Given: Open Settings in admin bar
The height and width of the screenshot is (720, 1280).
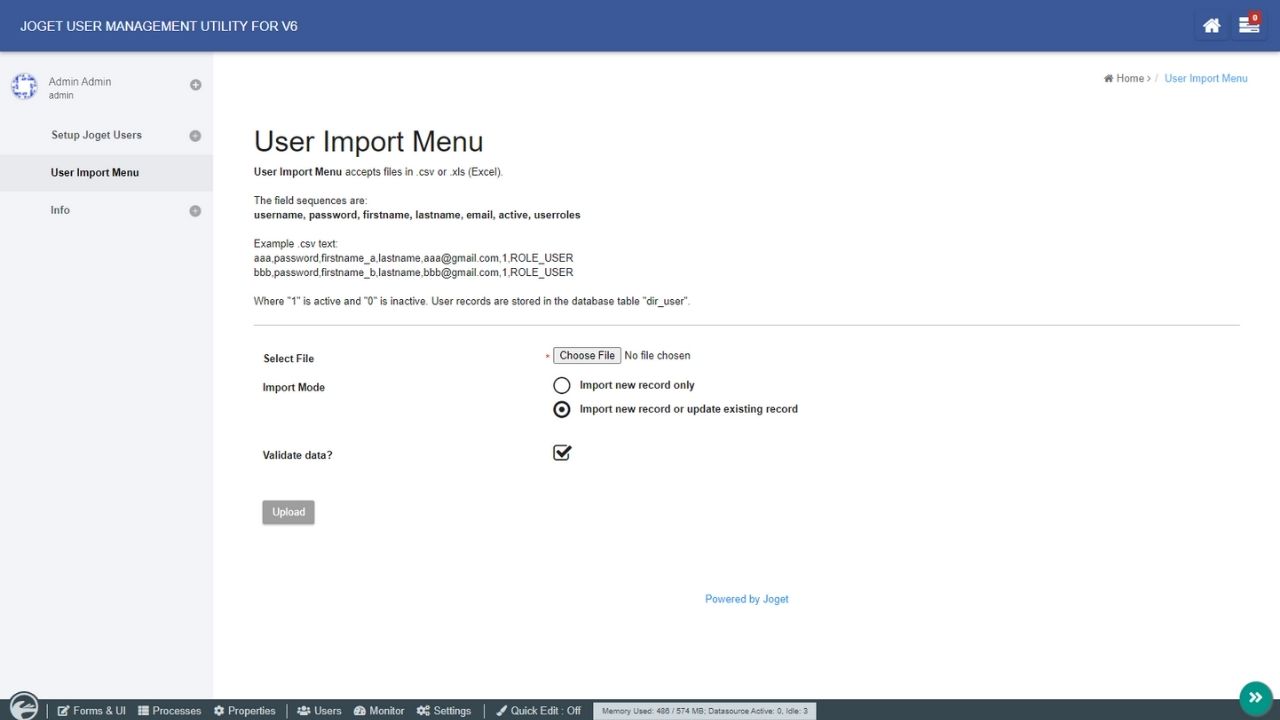Looking at the screenshot, I should click(x=444, y=711).
